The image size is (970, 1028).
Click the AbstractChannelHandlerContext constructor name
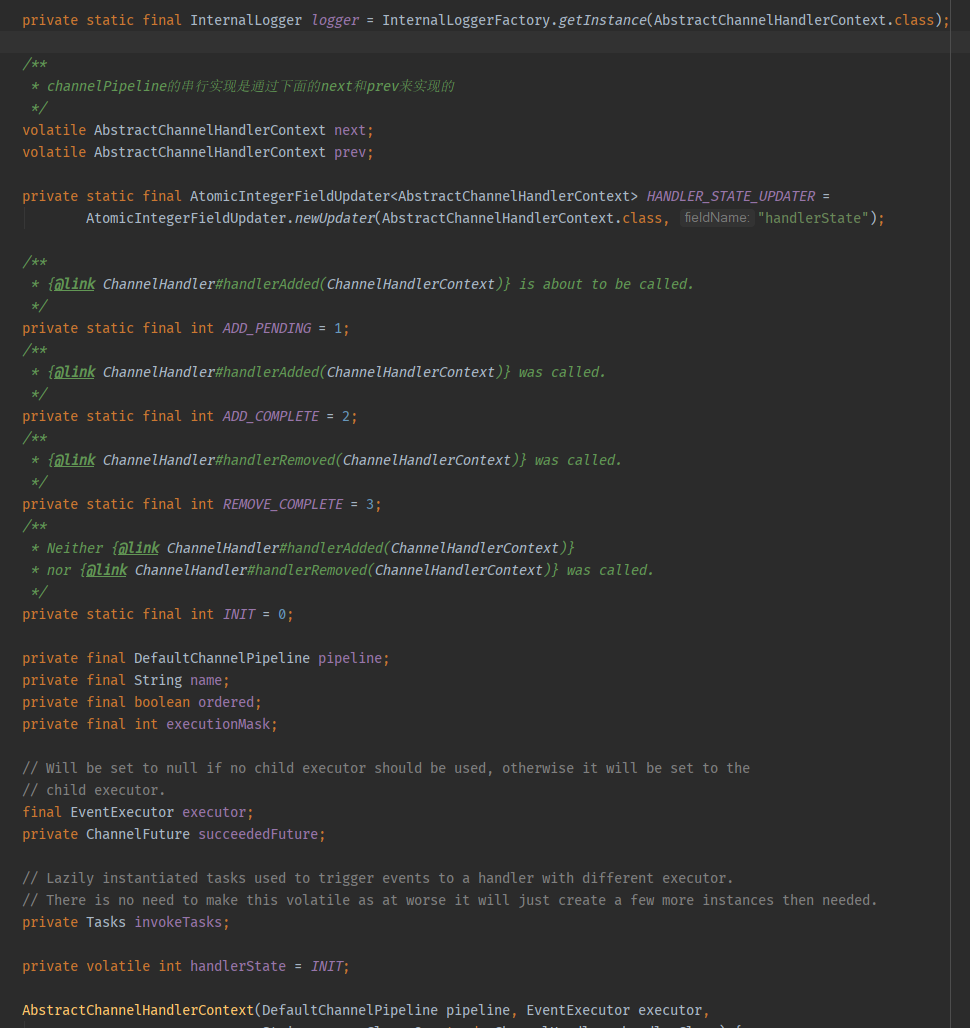138,1010
